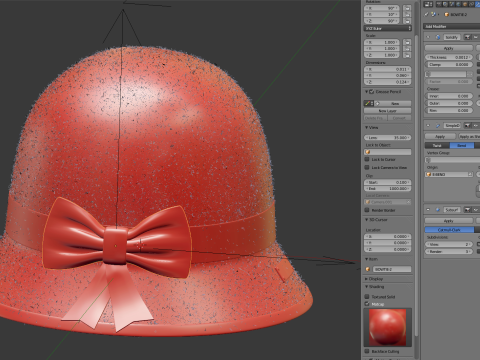Apply the Subsurf modifier
The width and height of the screenshot is (480, 360).
click(449, 221)
